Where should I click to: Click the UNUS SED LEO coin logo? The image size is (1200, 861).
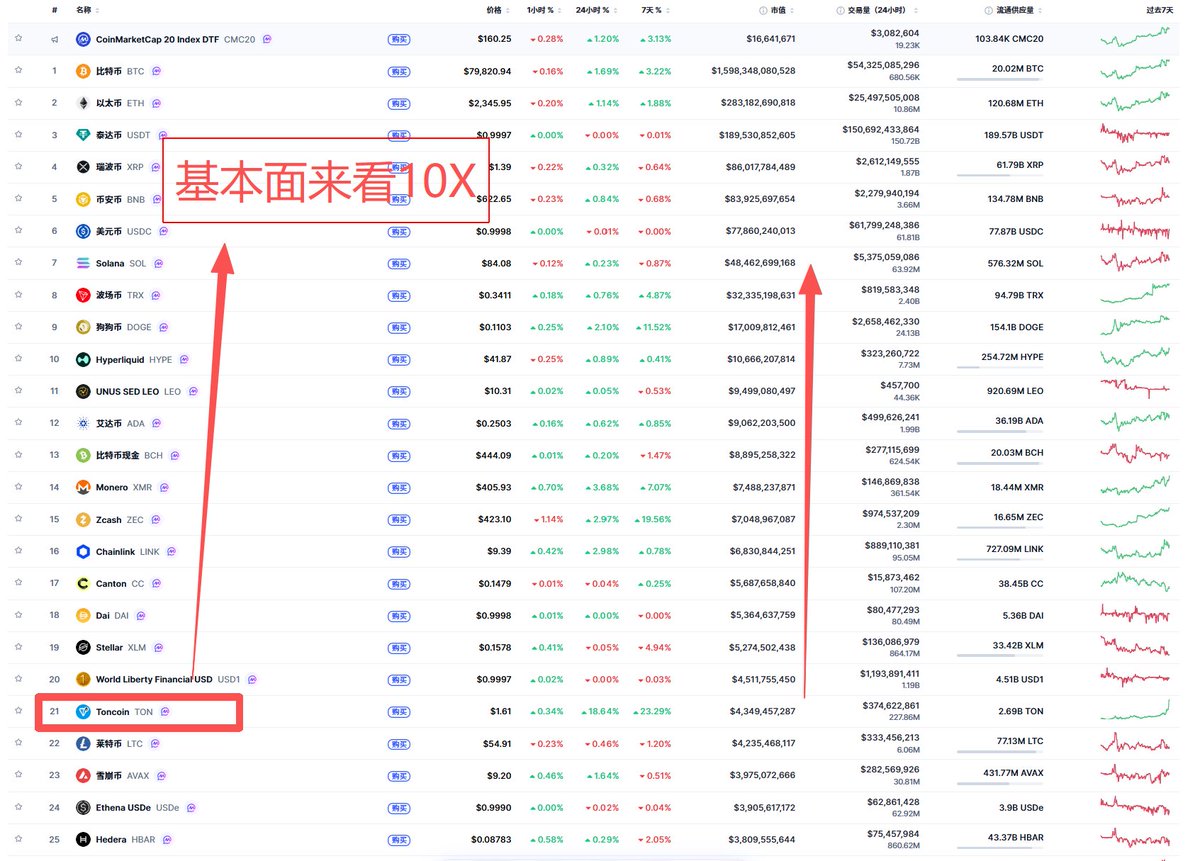click(x=84, y=391)
